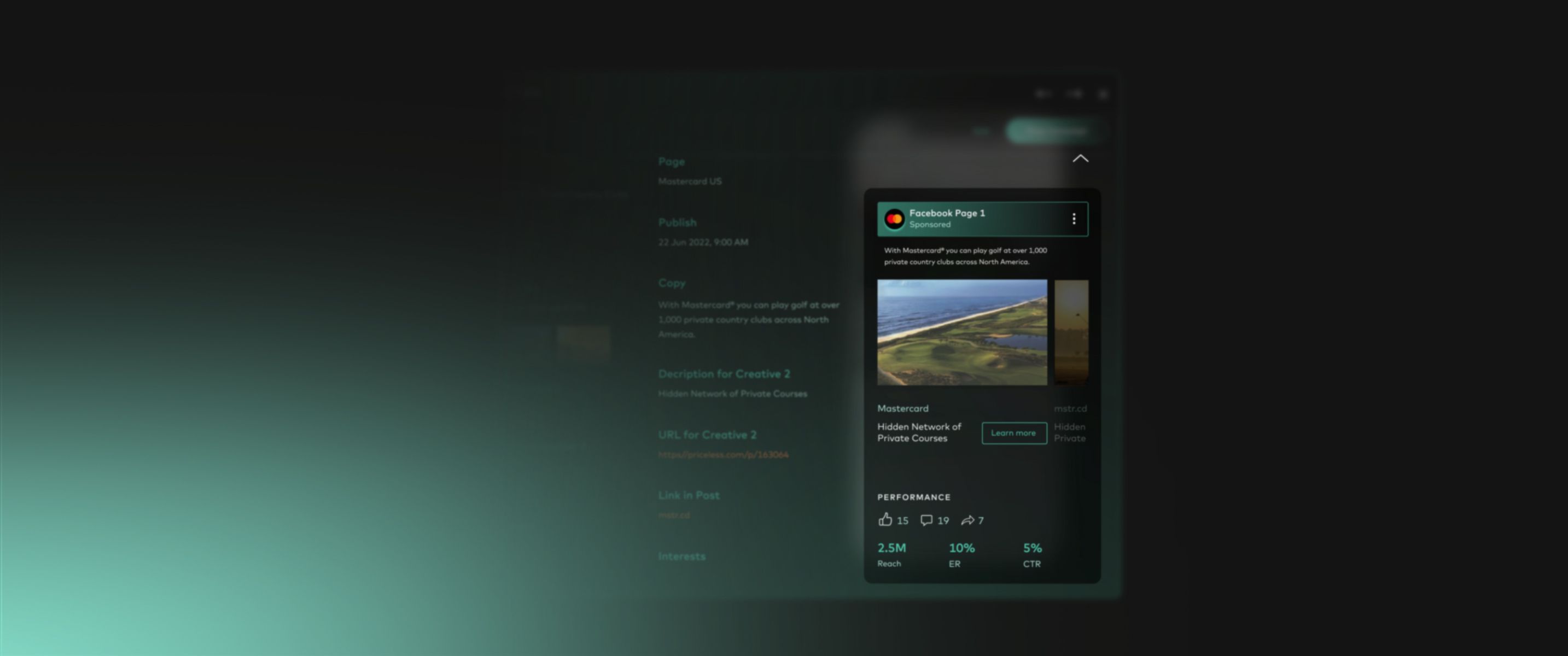Click the Mastercard logo avatar
The width and height of the screenshot is (1568, 656).
pyautogui.click(x=894, y=219)
